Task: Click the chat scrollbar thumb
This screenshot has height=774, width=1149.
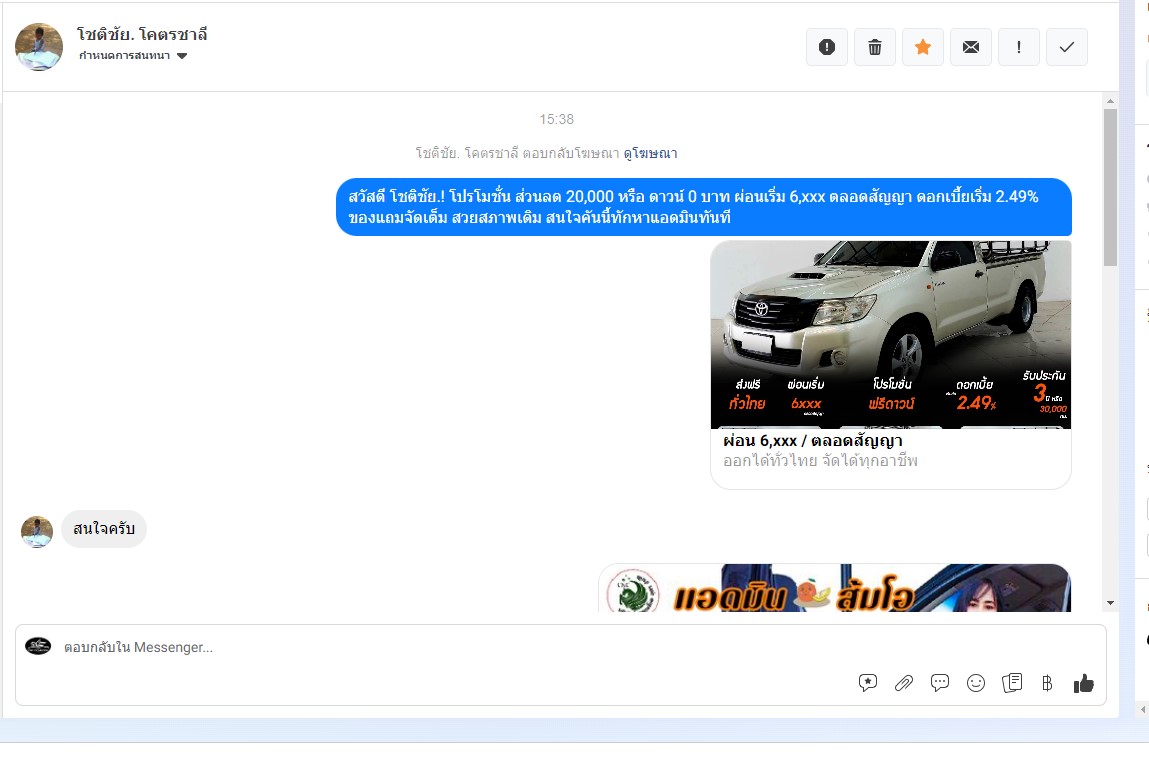Action: [x=1110, y=187]
